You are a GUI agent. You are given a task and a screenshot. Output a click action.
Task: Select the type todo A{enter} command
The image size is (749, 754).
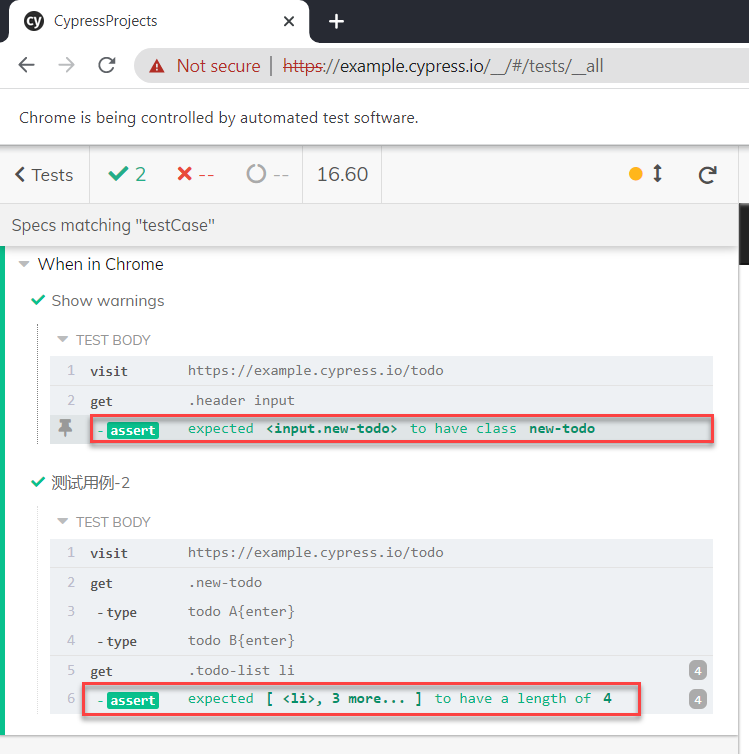(x=381, y=612)
